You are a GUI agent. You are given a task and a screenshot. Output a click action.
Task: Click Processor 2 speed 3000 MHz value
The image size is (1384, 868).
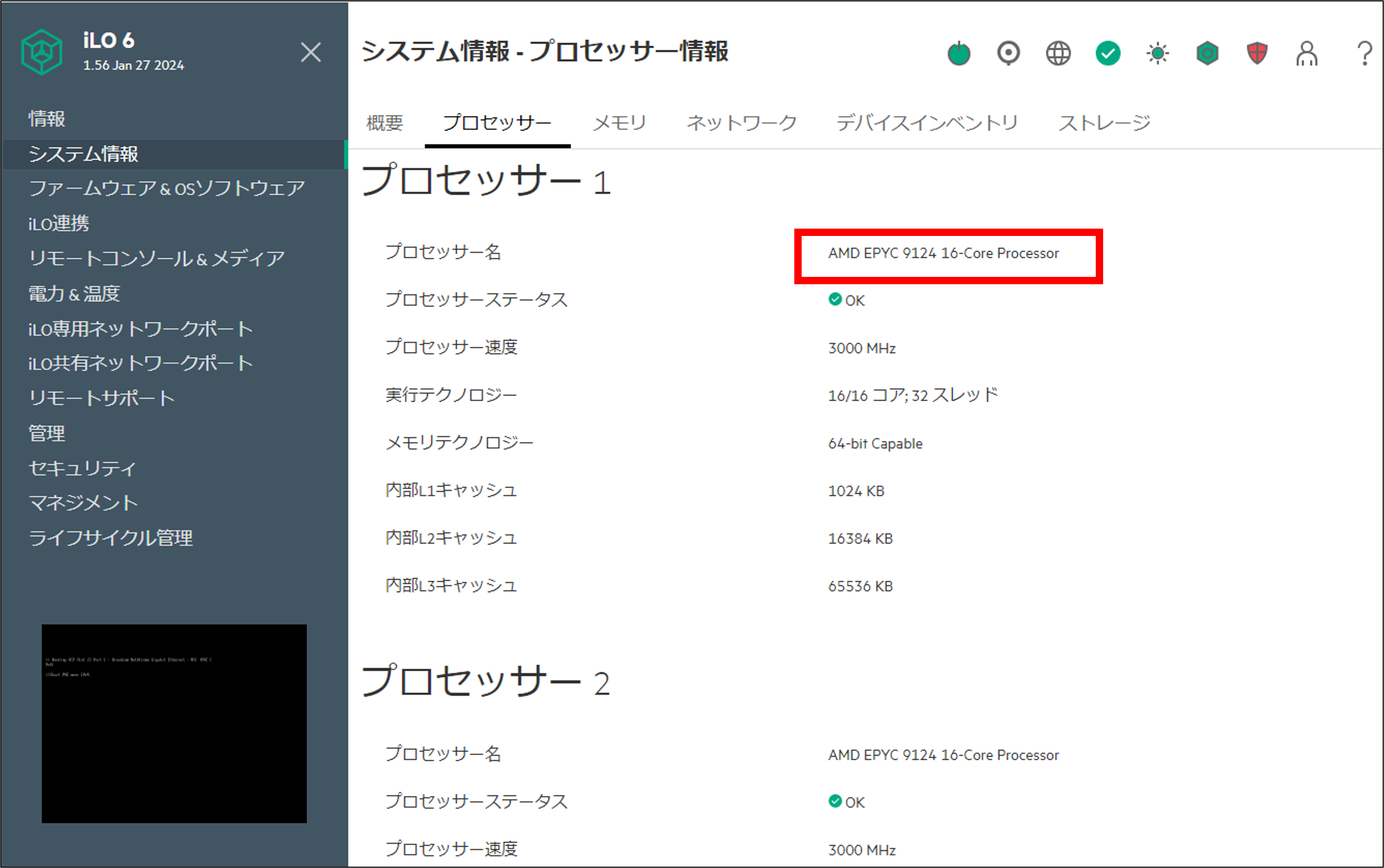coord(862,850)
